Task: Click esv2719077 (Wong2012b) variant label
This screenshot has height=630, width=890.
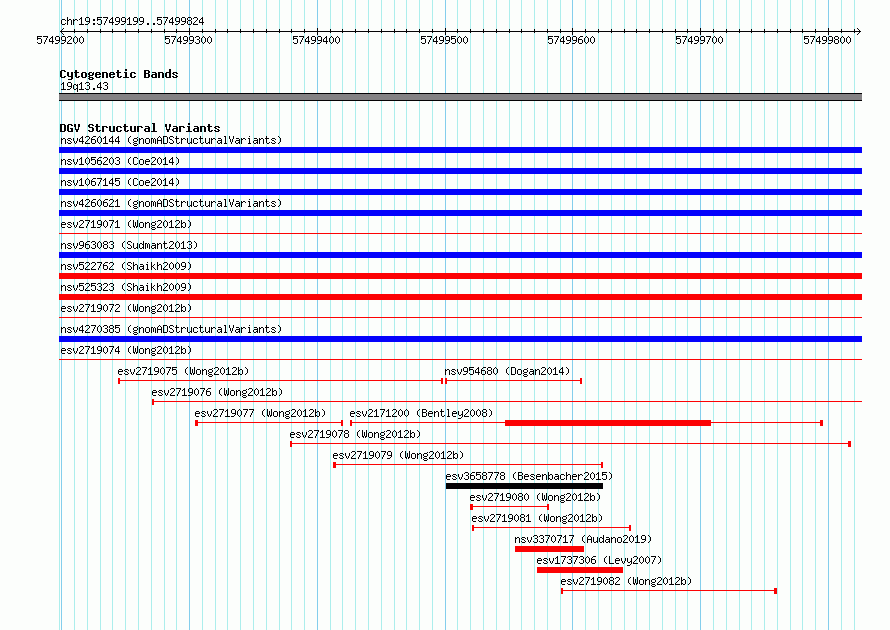Action: coord(260,413)
